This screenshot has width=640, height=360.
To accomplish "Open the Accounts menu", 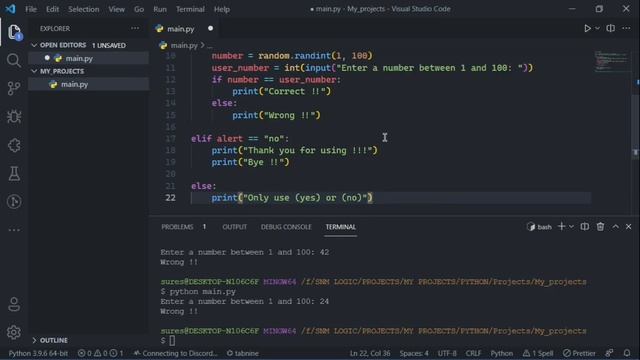I will point(14,304).
